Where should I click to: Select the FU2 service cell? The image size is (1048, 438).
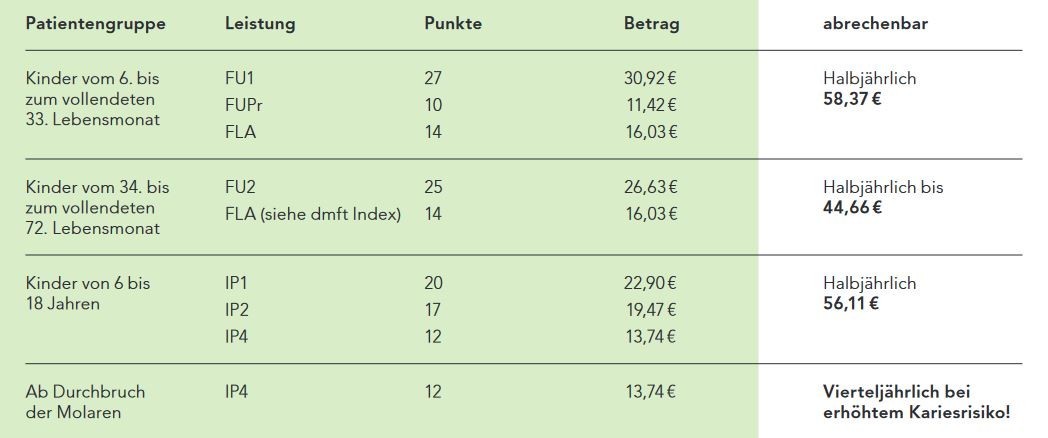click(x=241, y=187)
